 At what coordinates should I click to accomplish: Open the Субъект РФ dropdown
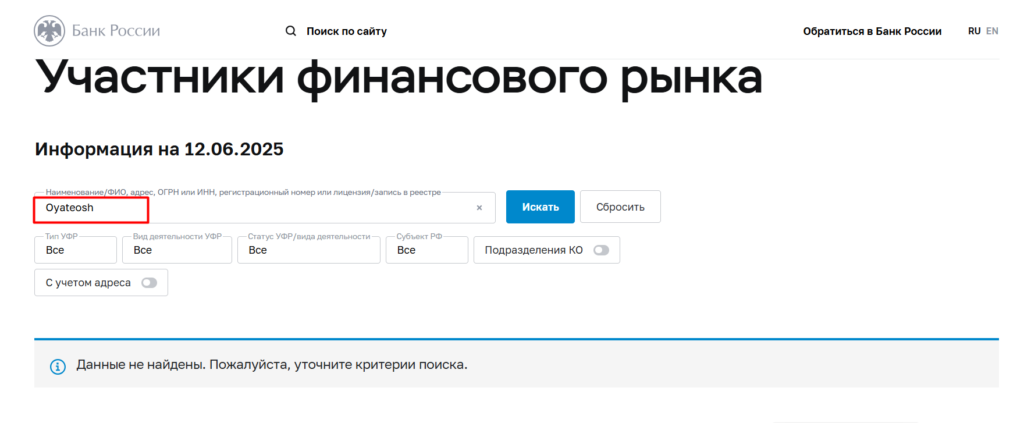427,250
